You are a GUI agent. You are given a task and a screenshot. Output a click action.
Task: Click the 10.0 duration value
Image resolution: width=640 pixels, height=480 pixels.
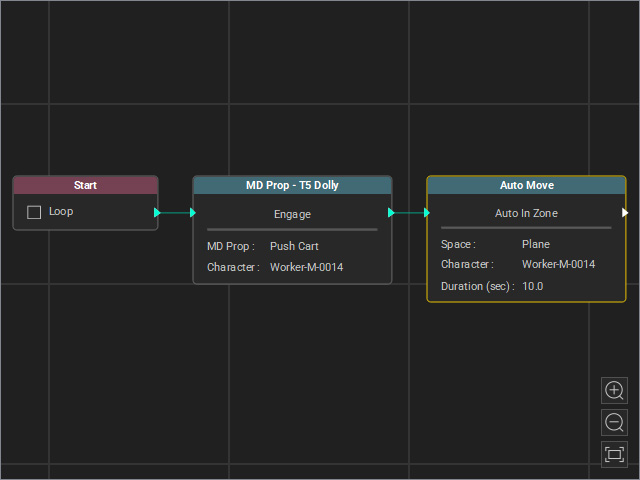point(533,286)
